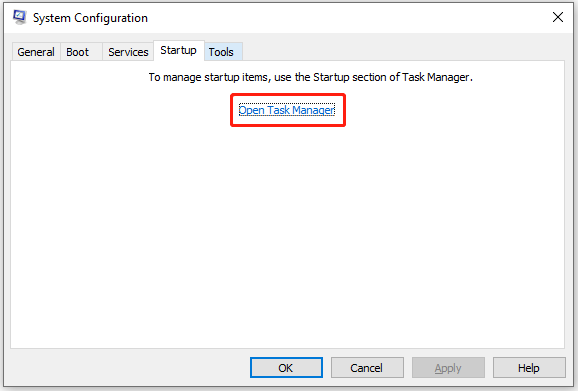Click the greyed-out Apply button
Viewport: 578px width, 391px height.
(448, 367)
